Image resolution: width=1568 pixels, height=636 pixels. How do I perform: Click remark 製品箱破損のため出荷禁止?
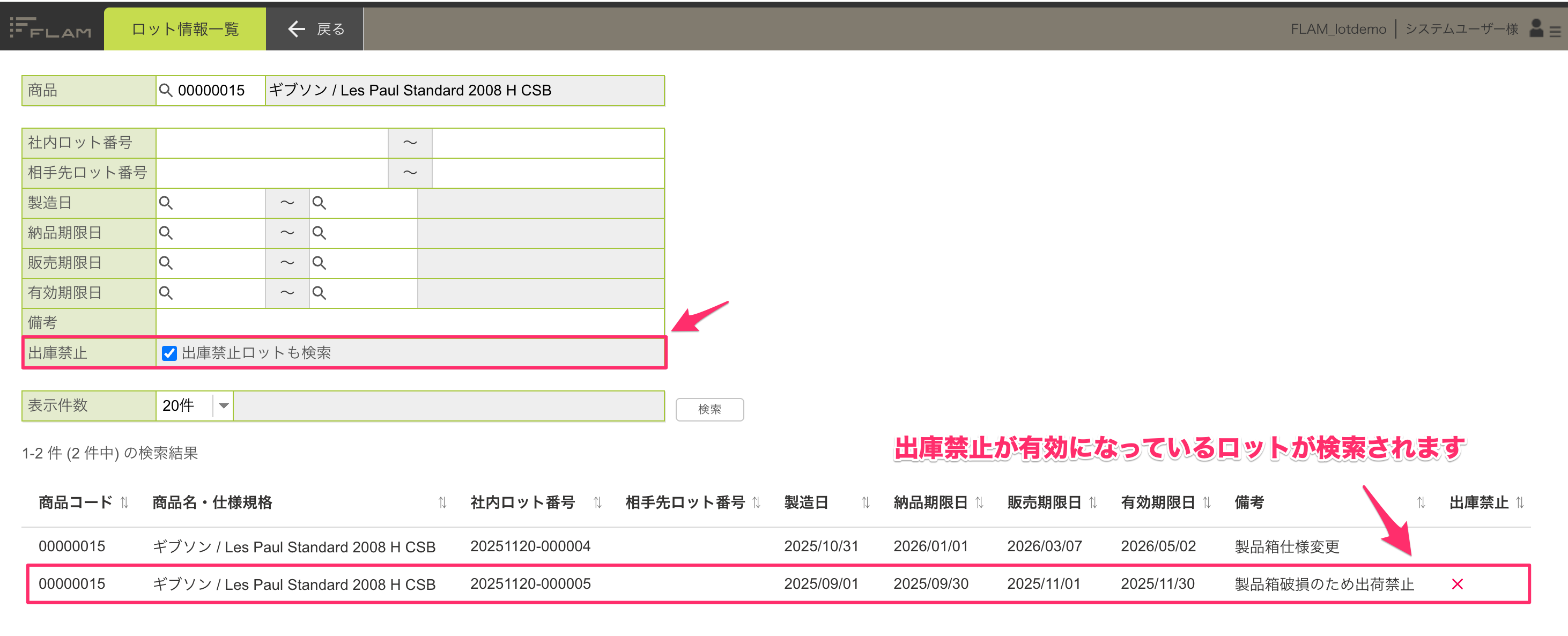1324,585
